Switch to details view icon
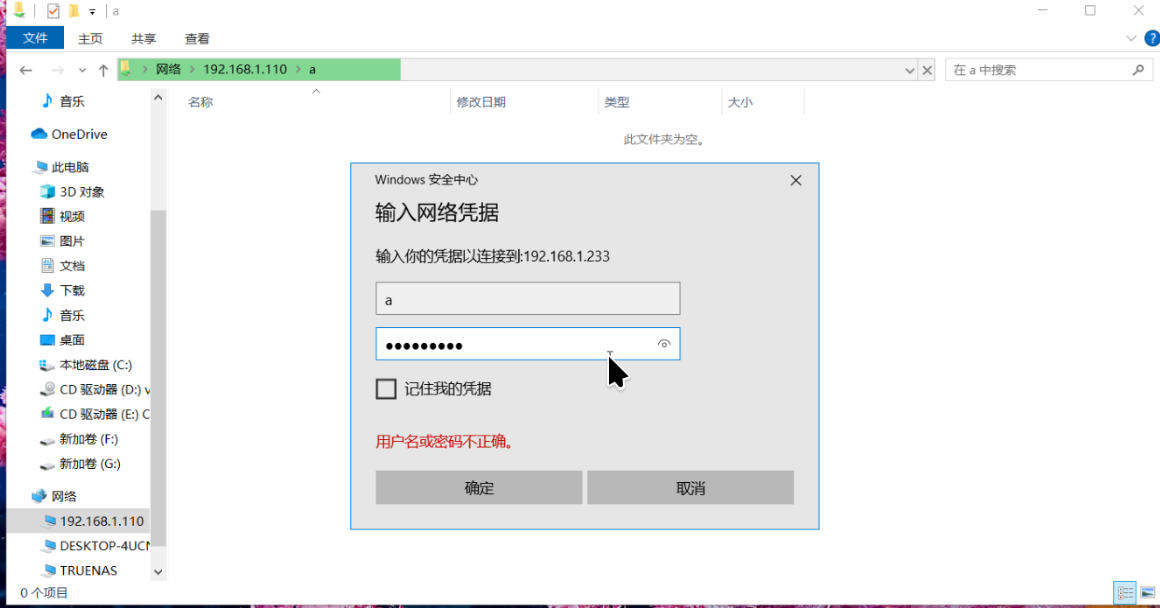The width and height of the screenshot is (1160, 608). (x=1125, y=592)
